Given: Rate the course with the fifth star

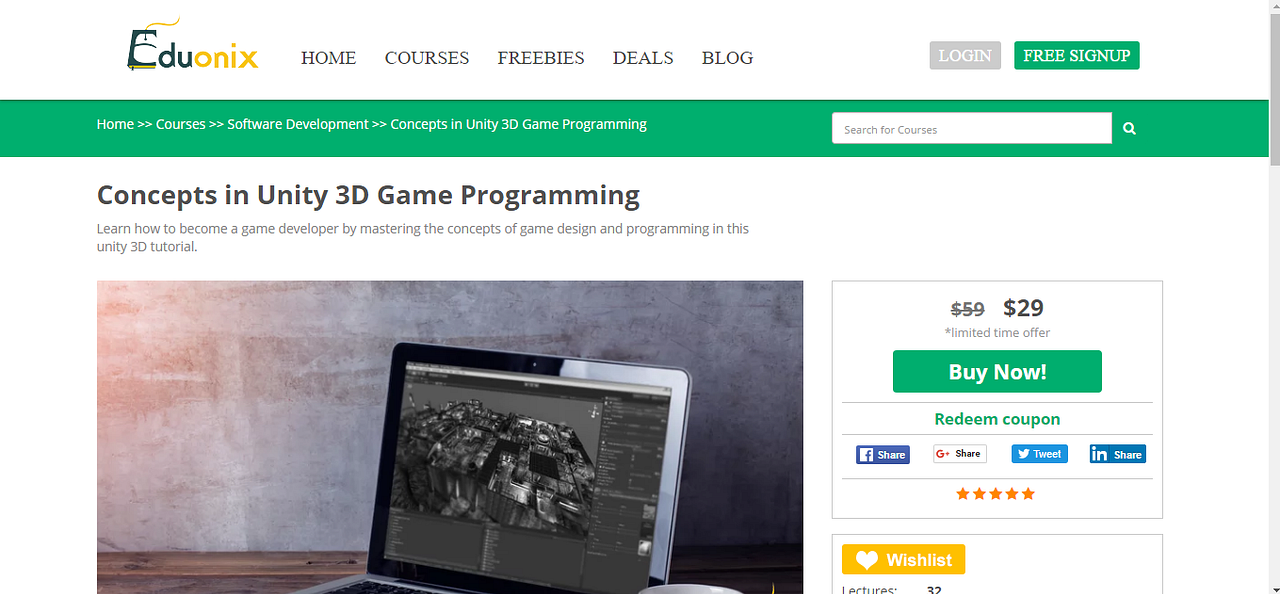Looking at the screenshot, I should [1028, 493].
